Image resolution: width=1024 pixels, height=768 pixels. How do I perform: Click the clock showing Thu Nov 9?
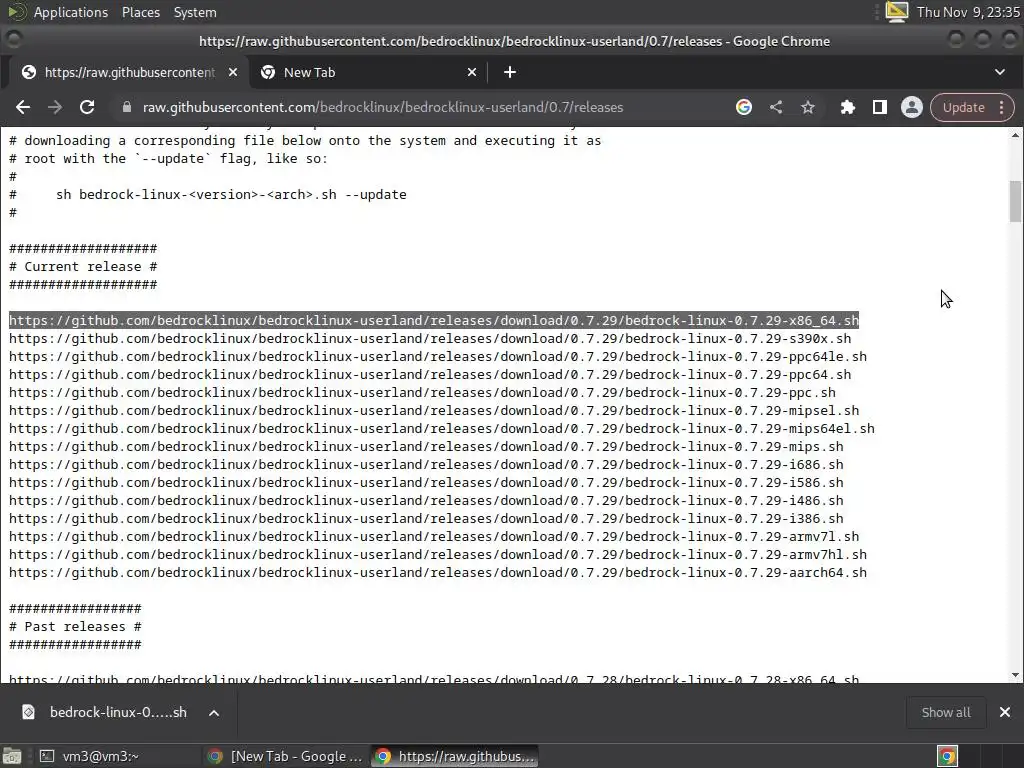968,12
